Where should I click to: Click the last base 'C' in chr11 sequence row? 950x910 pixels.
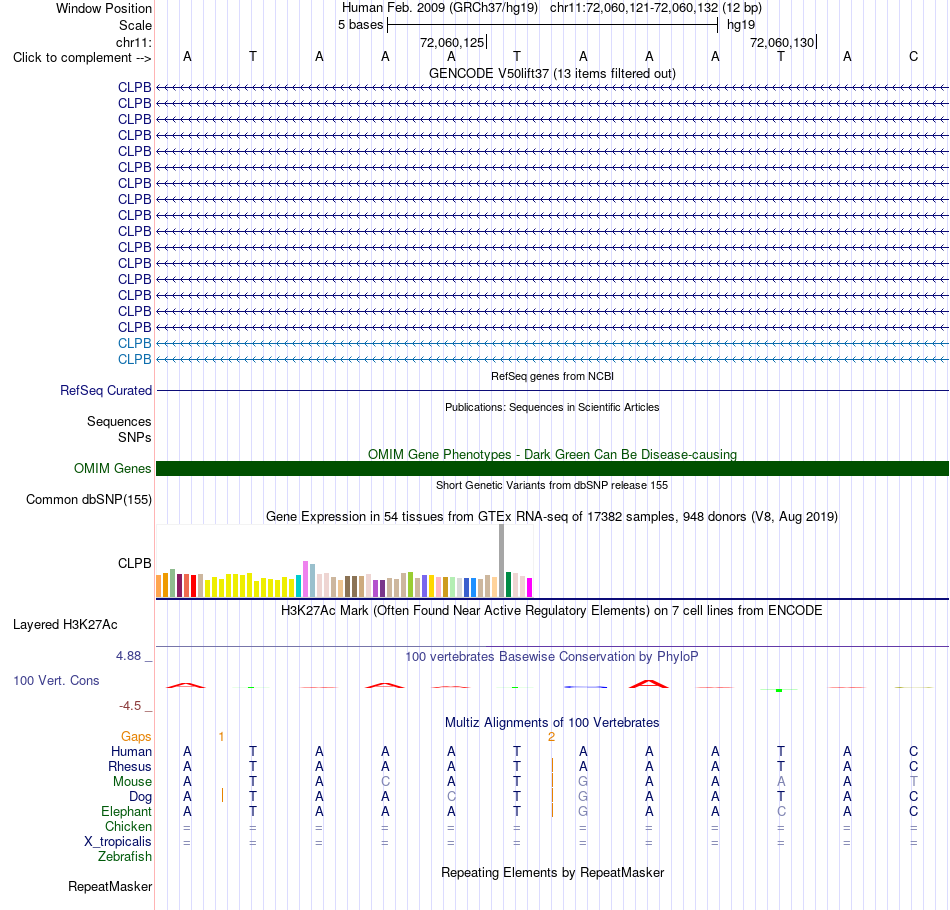point(914,57)
